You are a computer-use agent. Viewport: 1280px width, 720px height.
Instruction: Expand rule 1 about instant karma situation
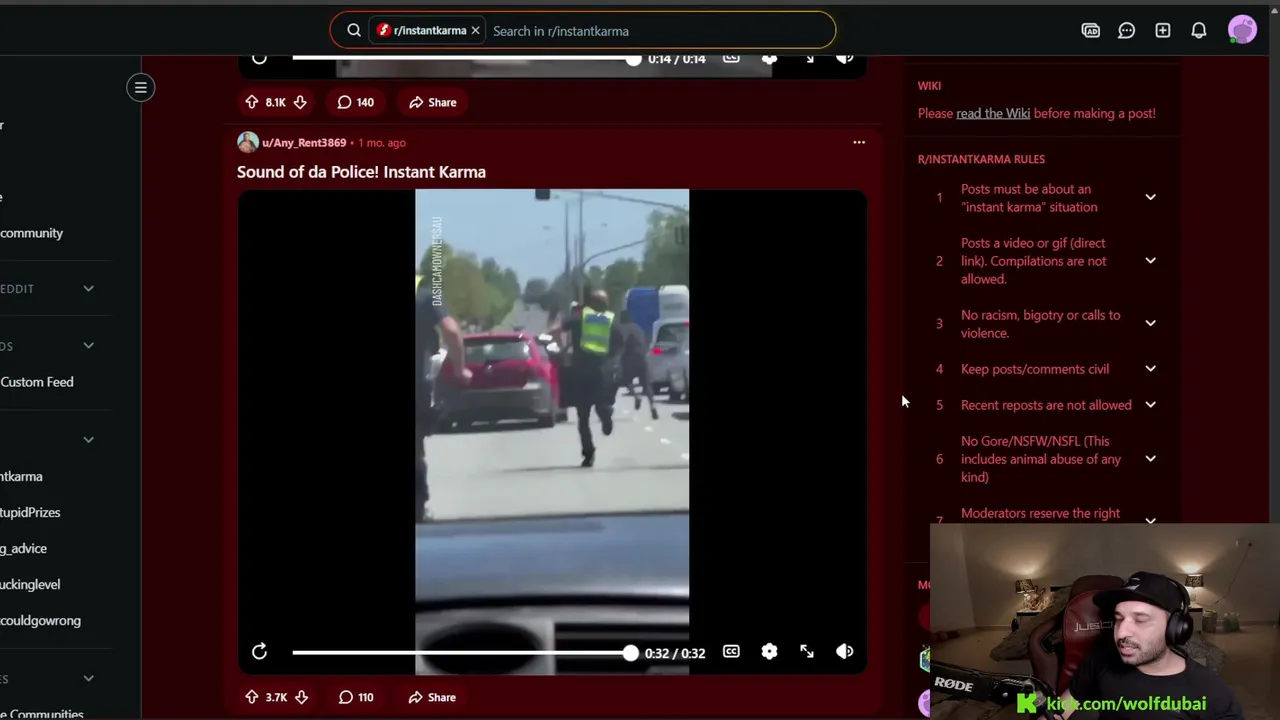pos(1150,197)
